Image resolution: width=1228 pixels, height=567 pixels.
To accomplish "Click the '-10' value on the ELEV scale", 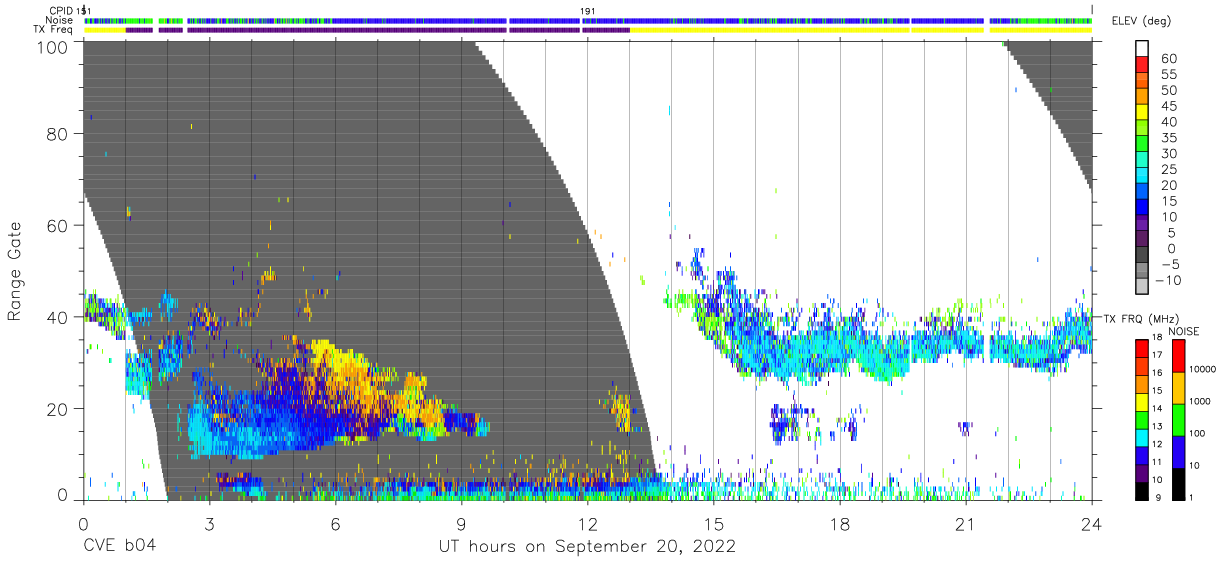I will pyautogui.click(x=1169, y=281).
